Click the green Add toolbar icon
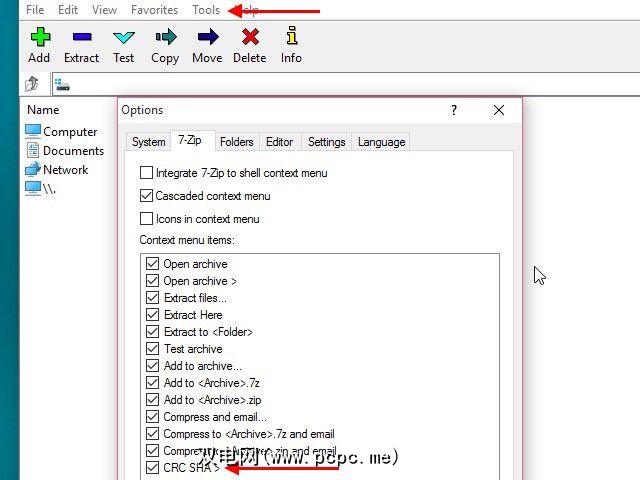The image size is (640, 480). [40, 37]
